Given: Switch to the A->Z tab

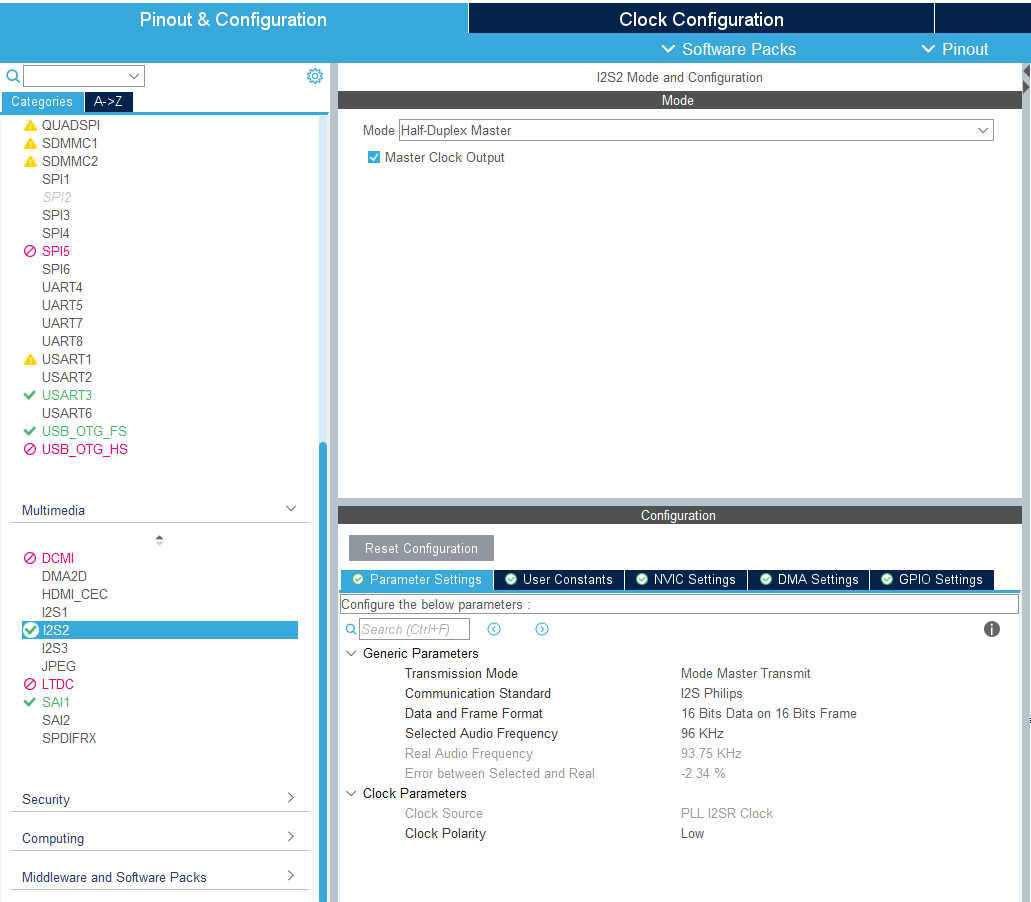Looking at the screenshot, I should (x=108, y=102).
